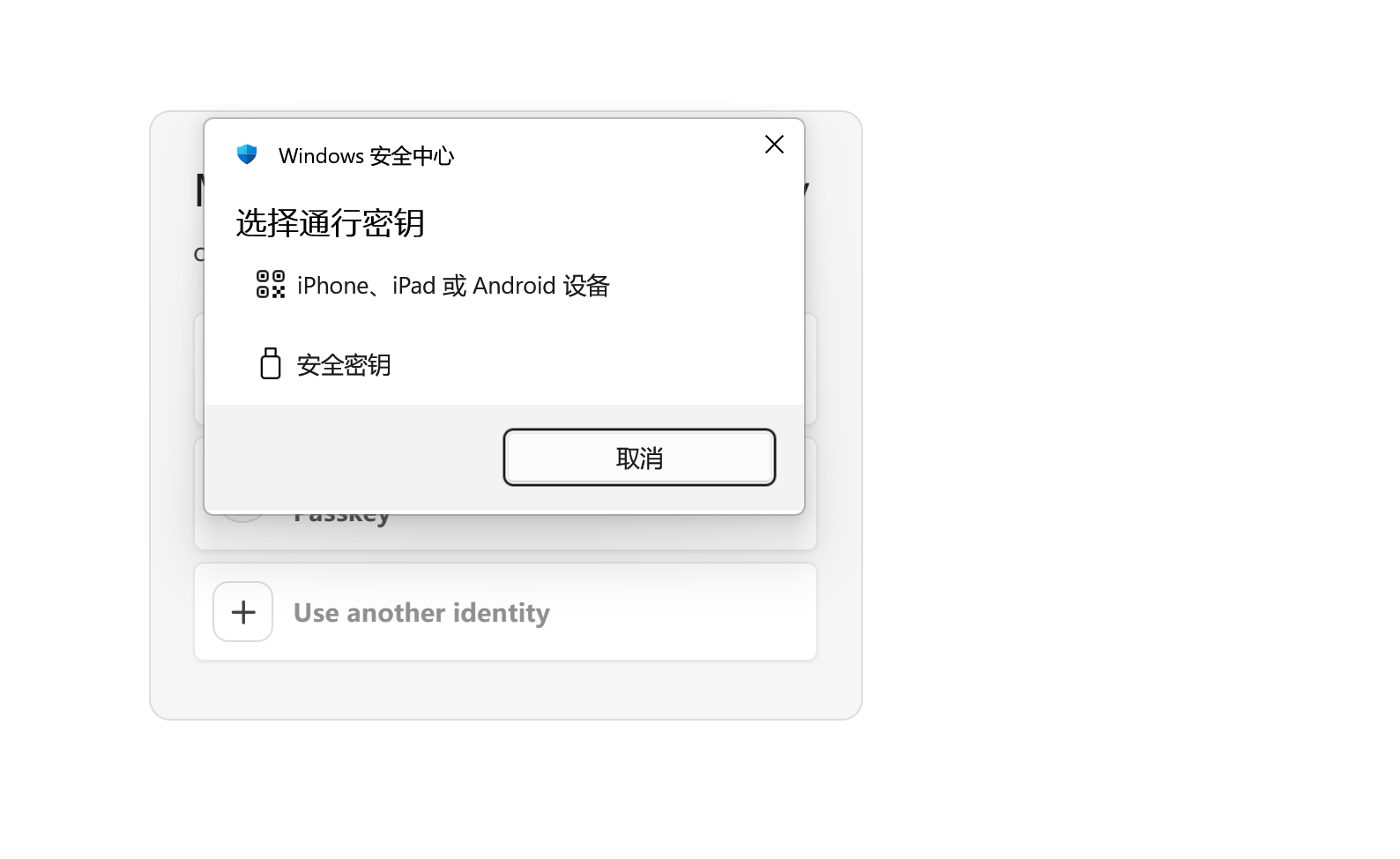
Task: Click the word Android in the device option
Action: coord(514,286)
